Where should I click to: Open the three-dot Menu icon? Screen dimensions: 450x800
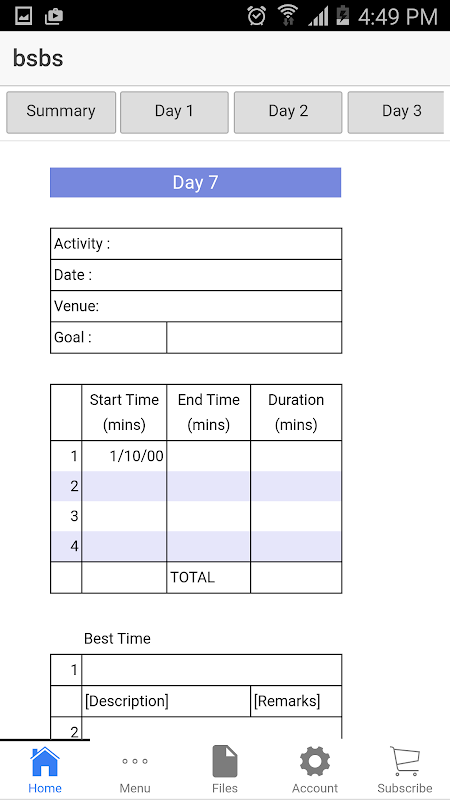[135, 761]
